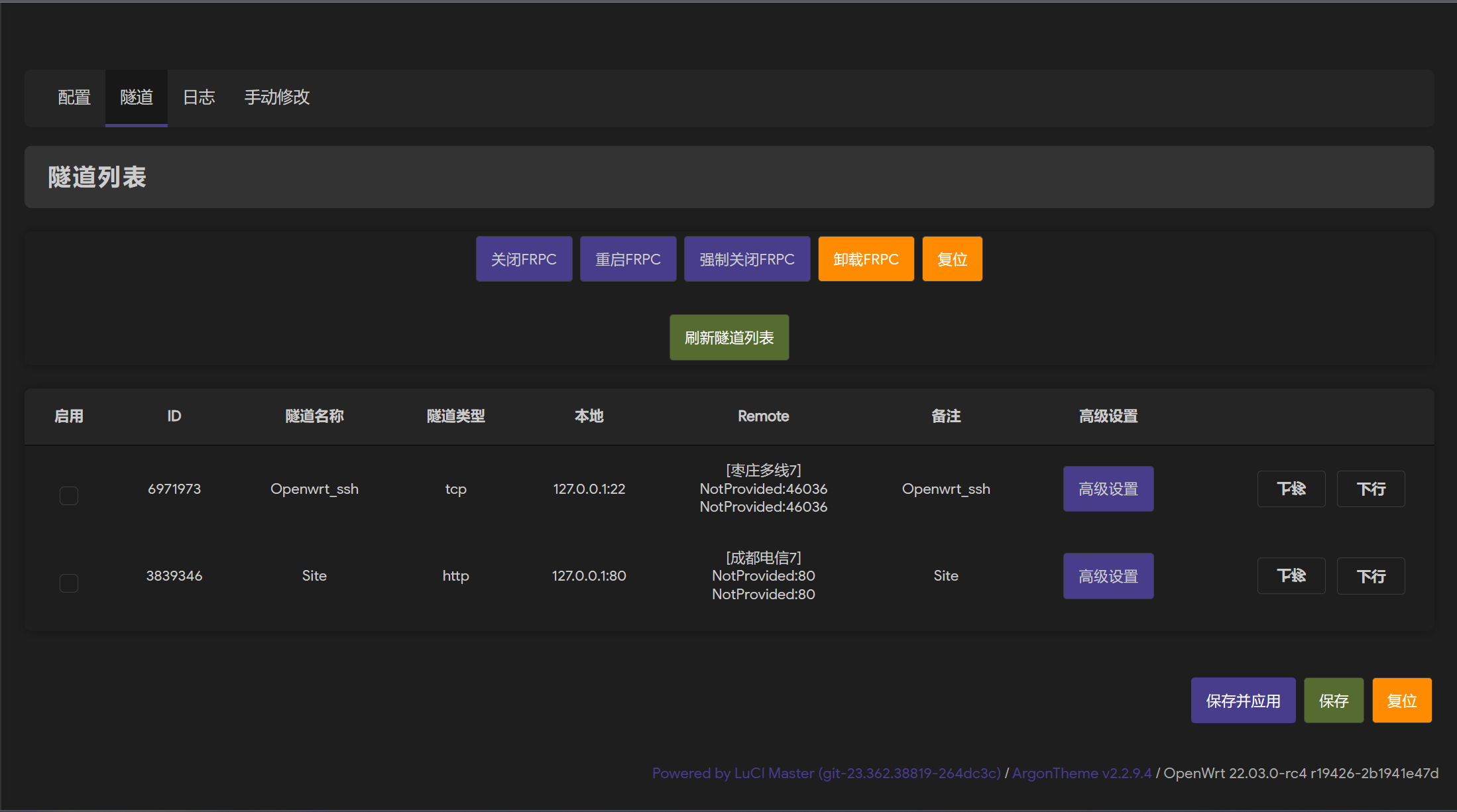The height and width of the screenshot is (812, 1457).
Task: Select tunnel ID 6971973 cell
Action: tap(174, 489)
